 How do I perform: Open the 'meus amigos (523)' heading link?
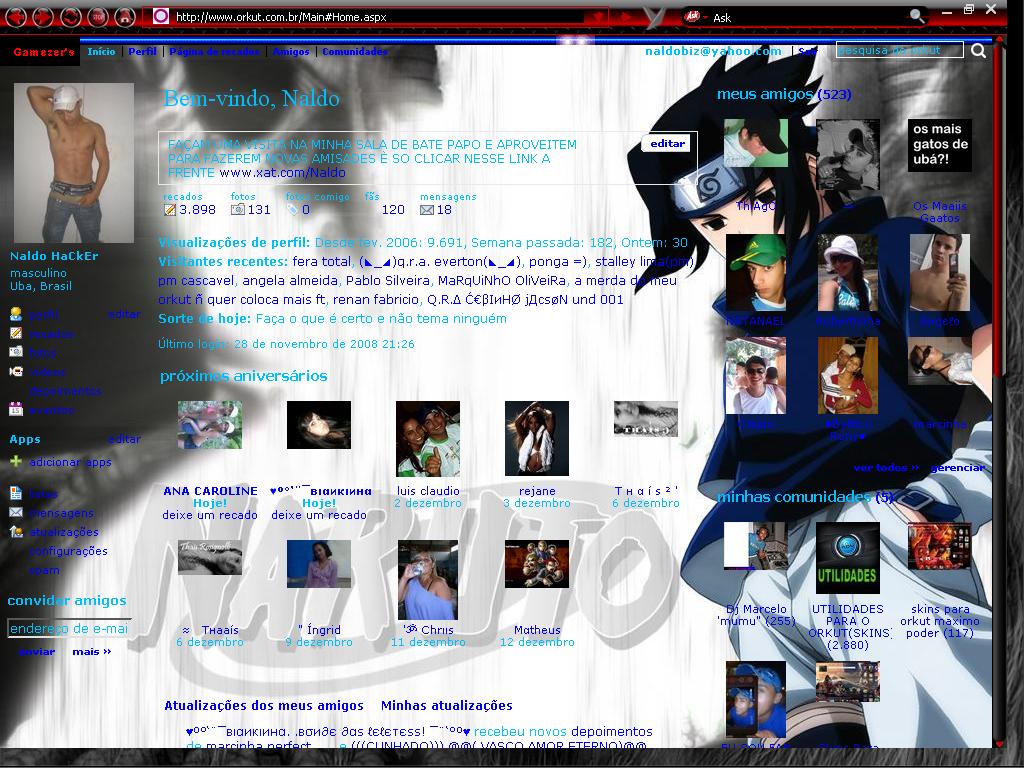tap(784, 94)
